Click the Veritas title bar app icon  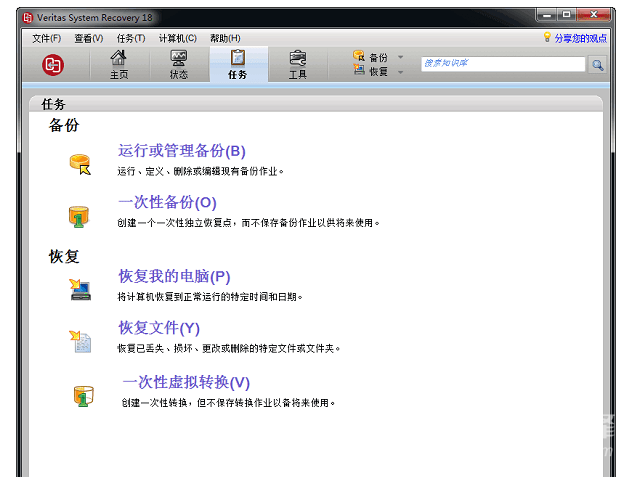click(27, 18)
